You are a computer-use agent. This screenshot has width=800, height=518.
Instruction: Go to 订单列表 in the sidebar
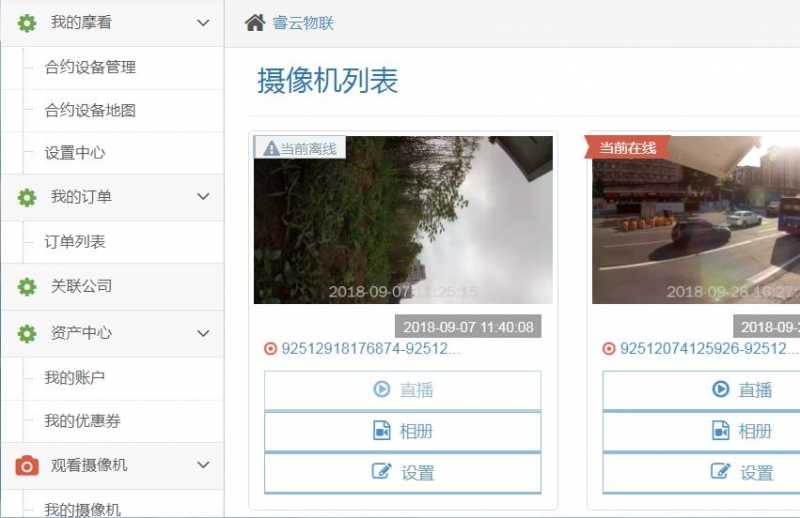click(x=75, y=242)
